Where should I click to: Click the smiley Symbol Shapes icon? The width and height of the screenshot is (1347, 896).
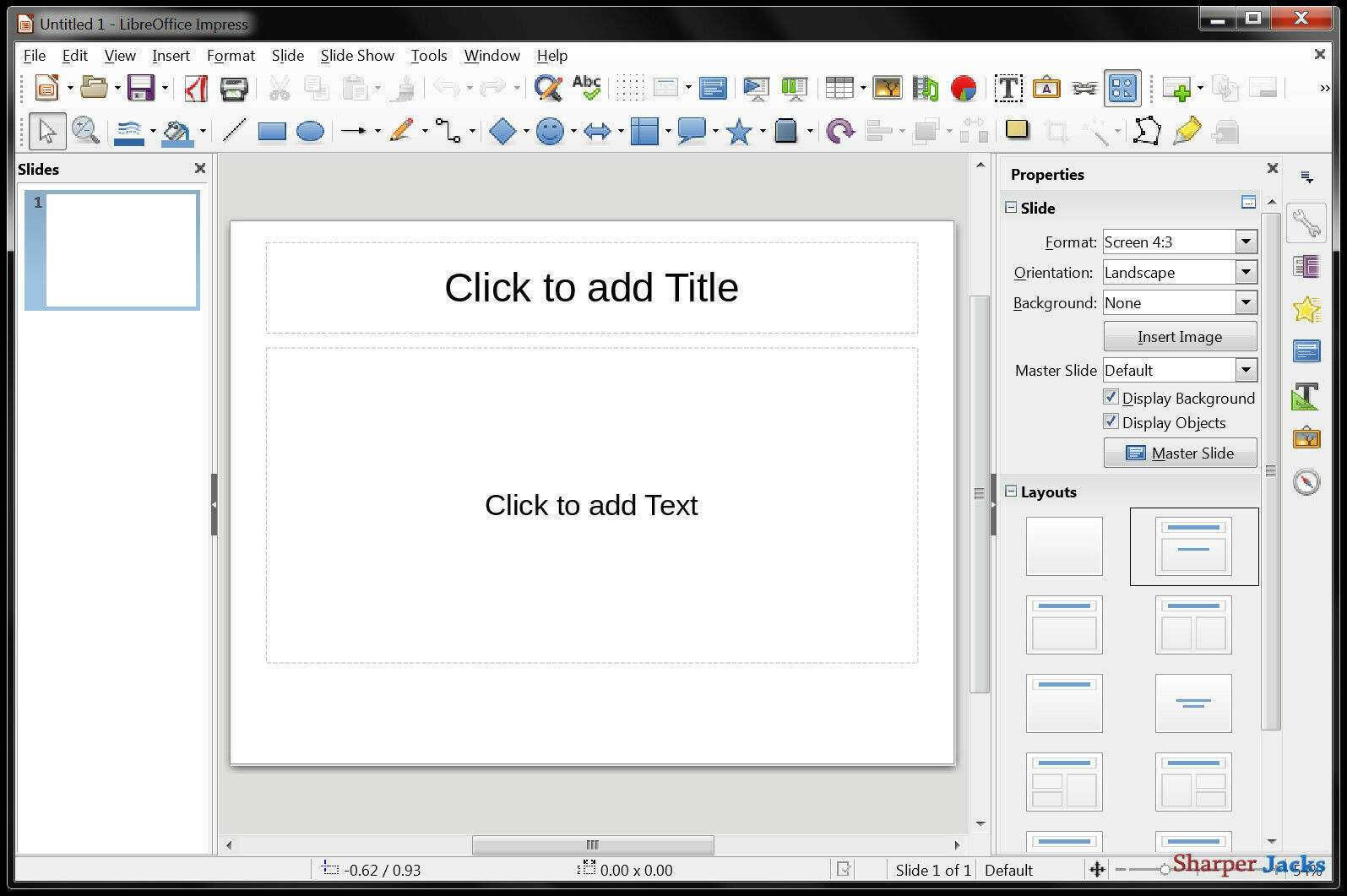coord(550,131)
